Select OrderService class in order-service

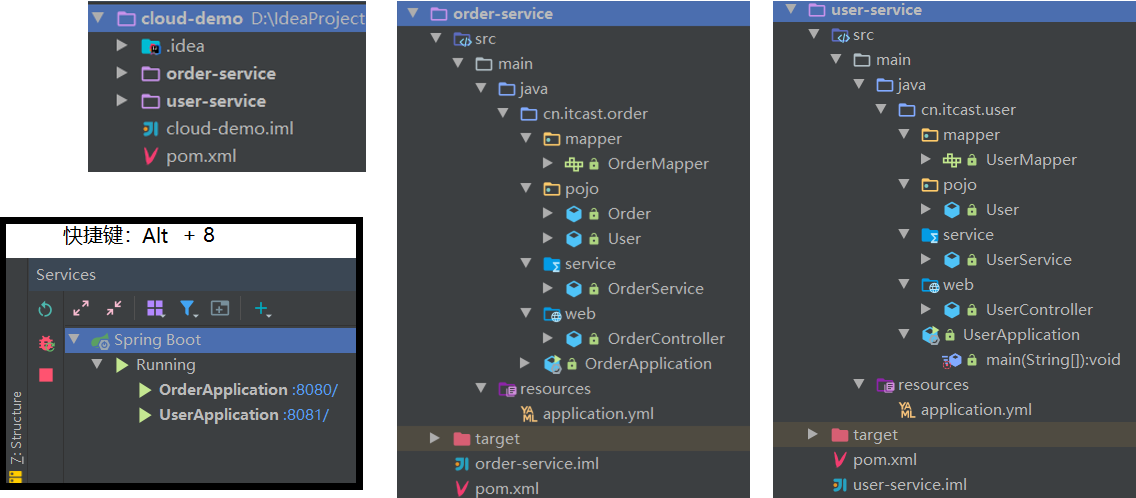(x=656, y=289)
